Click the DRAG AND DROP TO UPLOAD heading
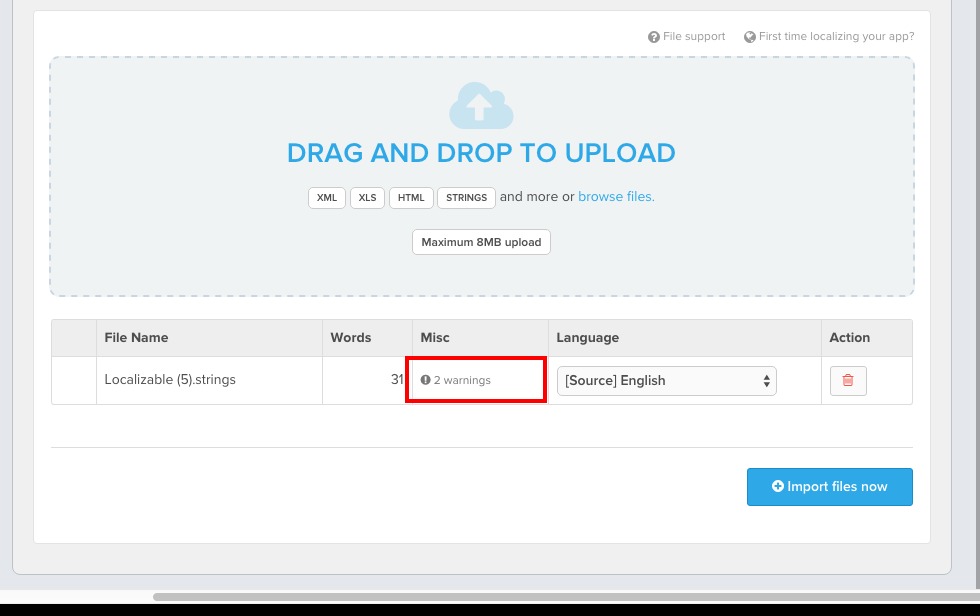The height and width of the screenshot is (616, 980). tap(481, 153)
